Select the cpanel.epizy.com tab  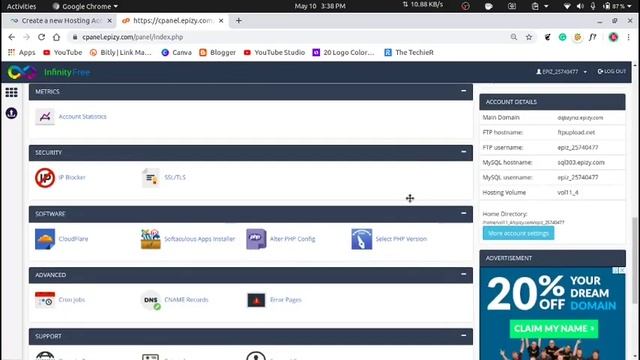point(173,20)
